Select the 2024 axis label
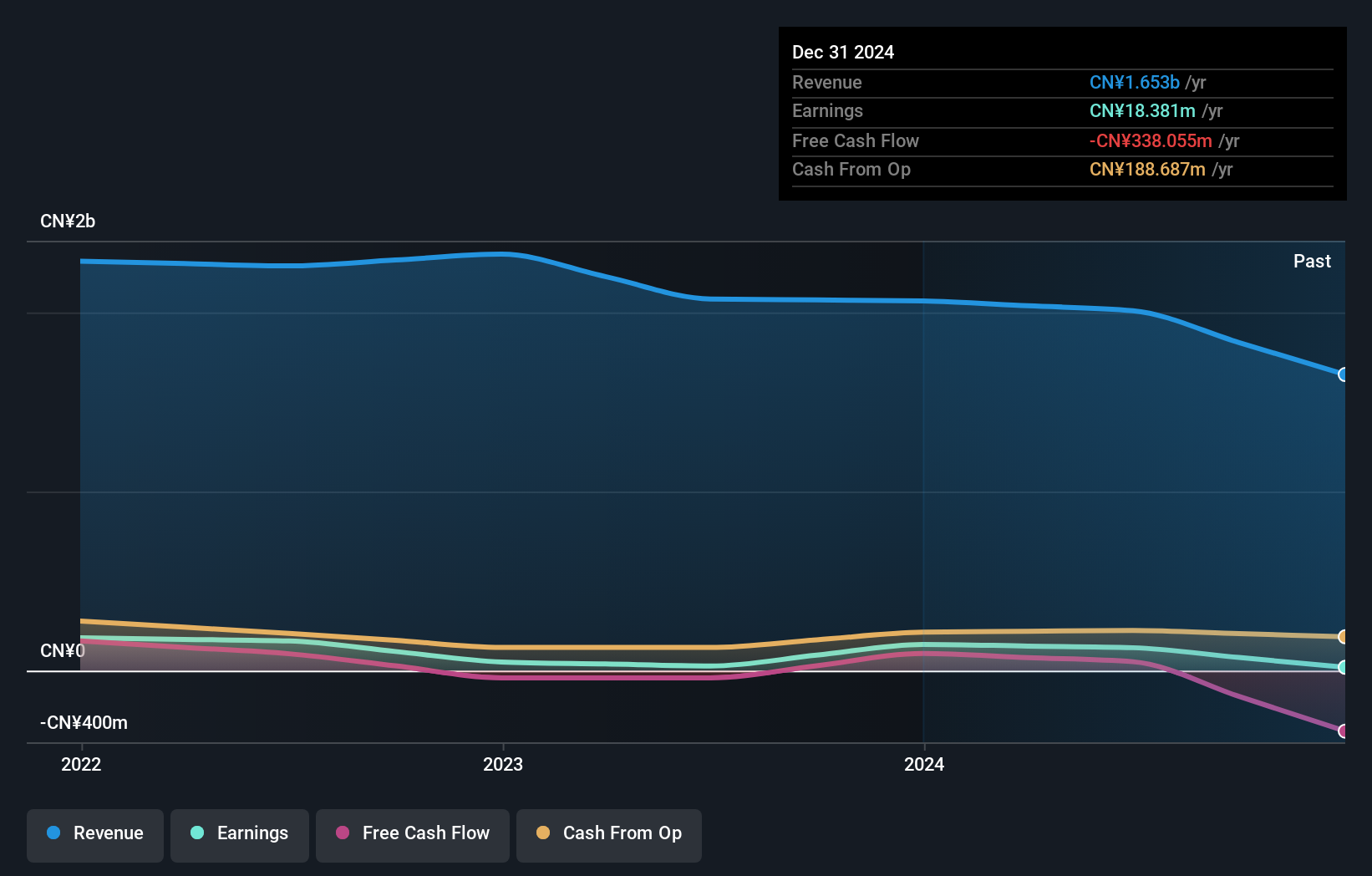The image size is (1372, 876). pos(924,764)
